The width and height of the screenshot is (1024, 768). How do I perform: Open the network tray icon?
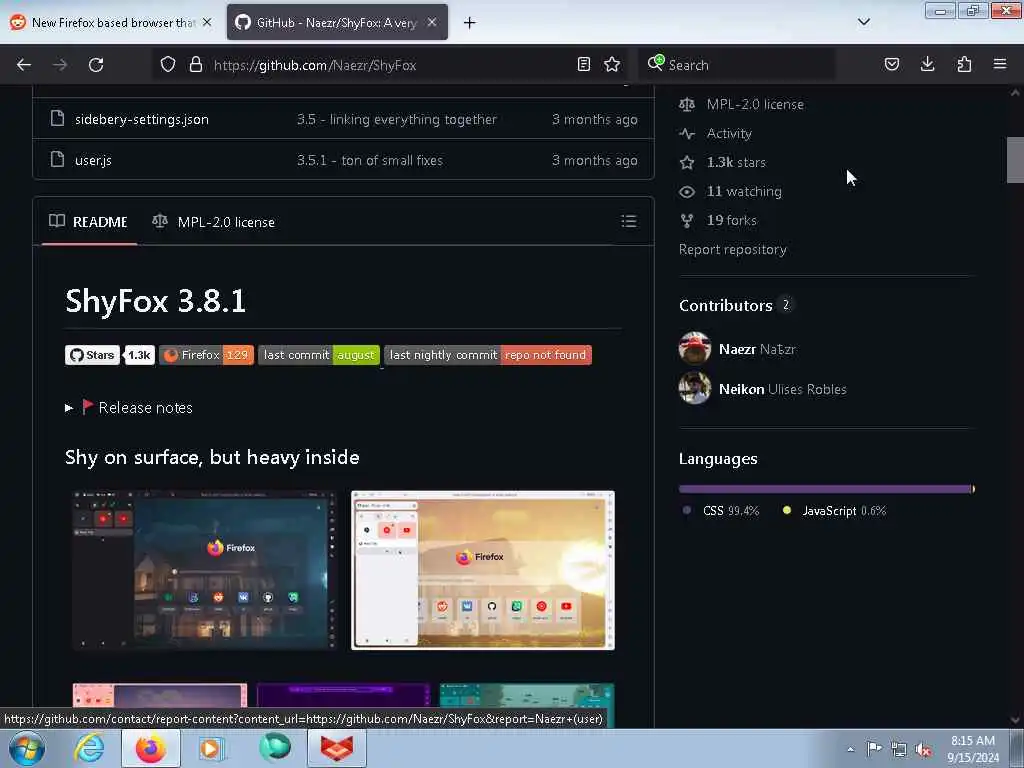pos(899,749)
